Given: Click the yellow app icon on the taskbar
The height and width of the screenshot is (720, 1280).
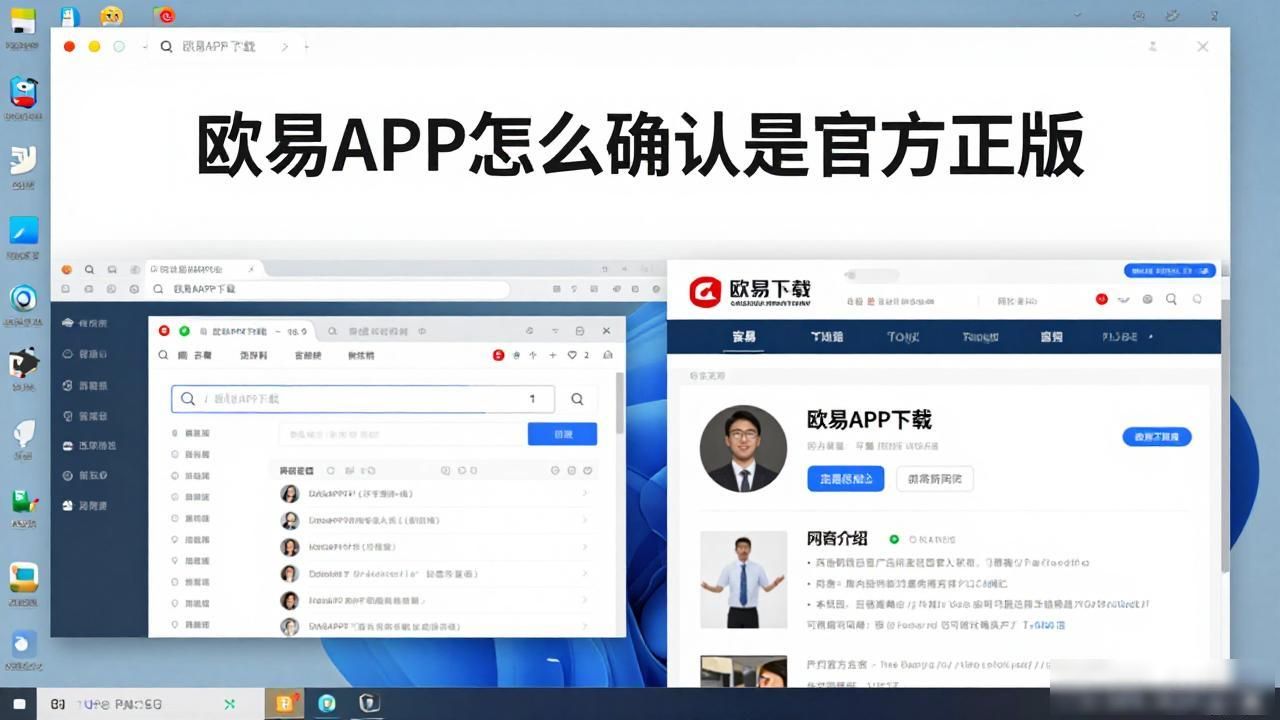Looking at the screenshot, I should (x=284, y=703).
